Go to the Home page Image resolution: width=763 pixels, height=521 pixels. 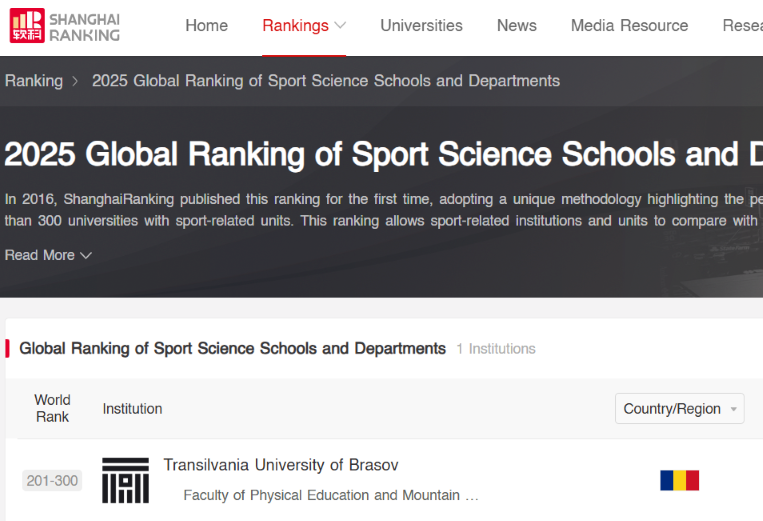pyautogui.click(x=206, y=26)
